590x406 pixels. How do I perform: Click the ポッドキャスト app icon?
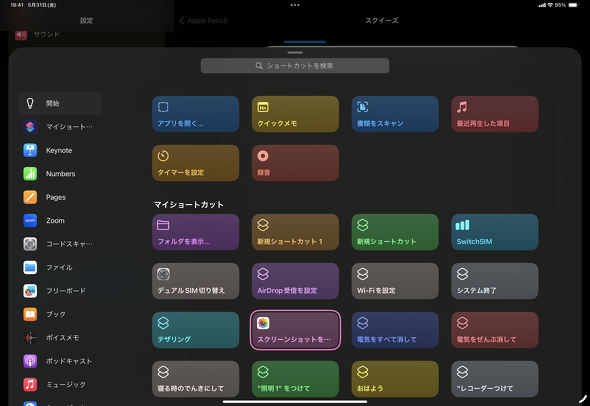[x=30, y=361]
